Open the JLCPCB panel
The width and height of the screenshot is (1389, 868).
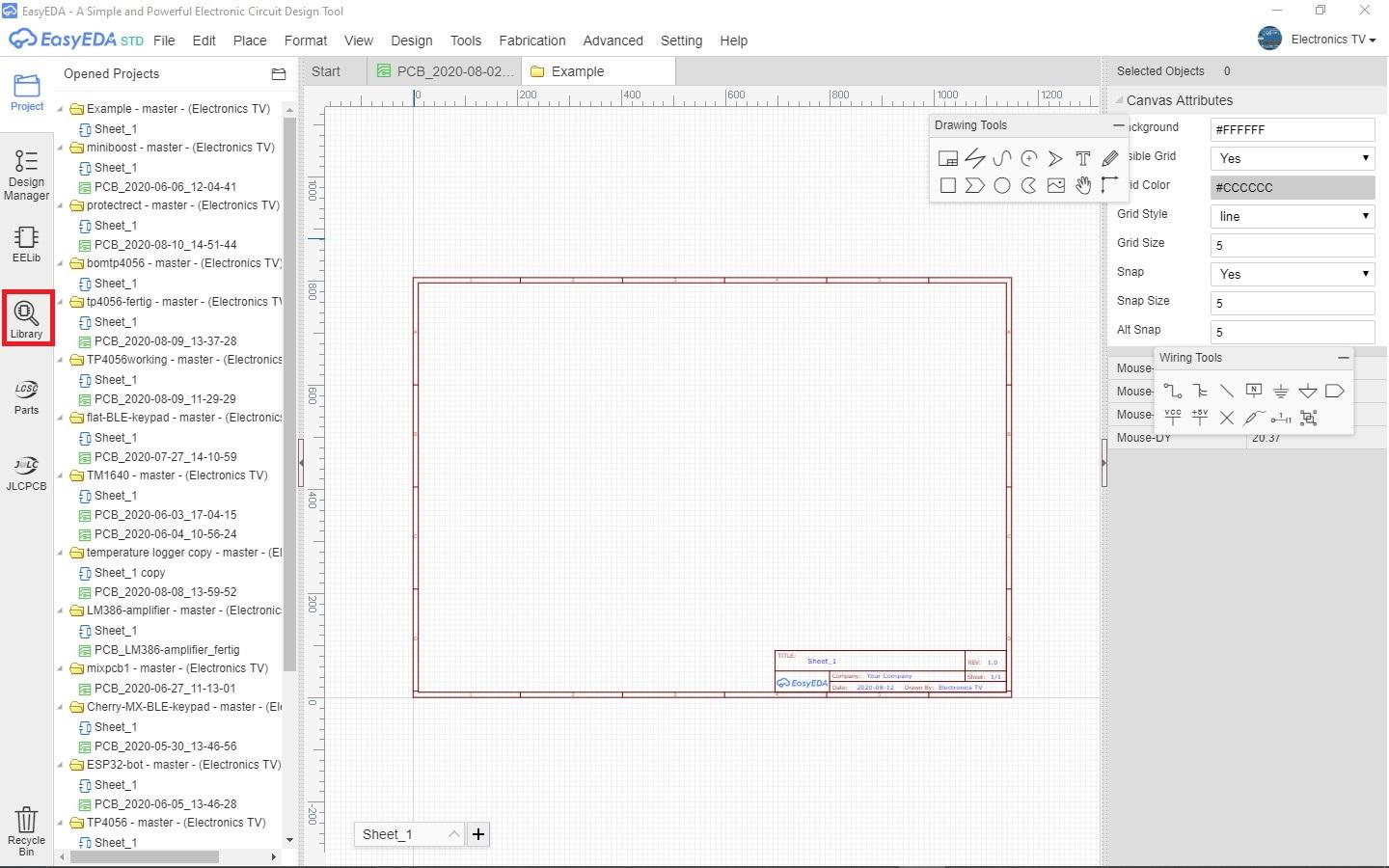pyautogui.click(x=27, y=473)
